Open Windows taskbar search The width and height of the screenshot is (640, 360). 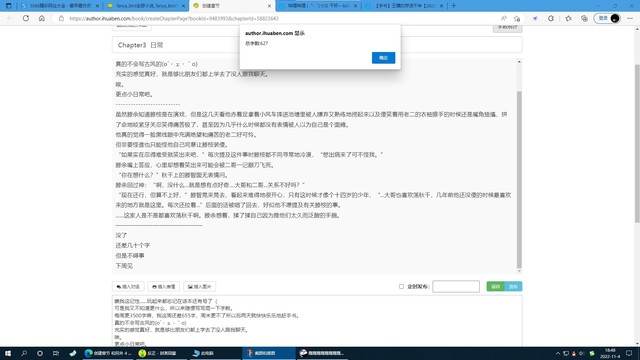[x=24, y=353]
